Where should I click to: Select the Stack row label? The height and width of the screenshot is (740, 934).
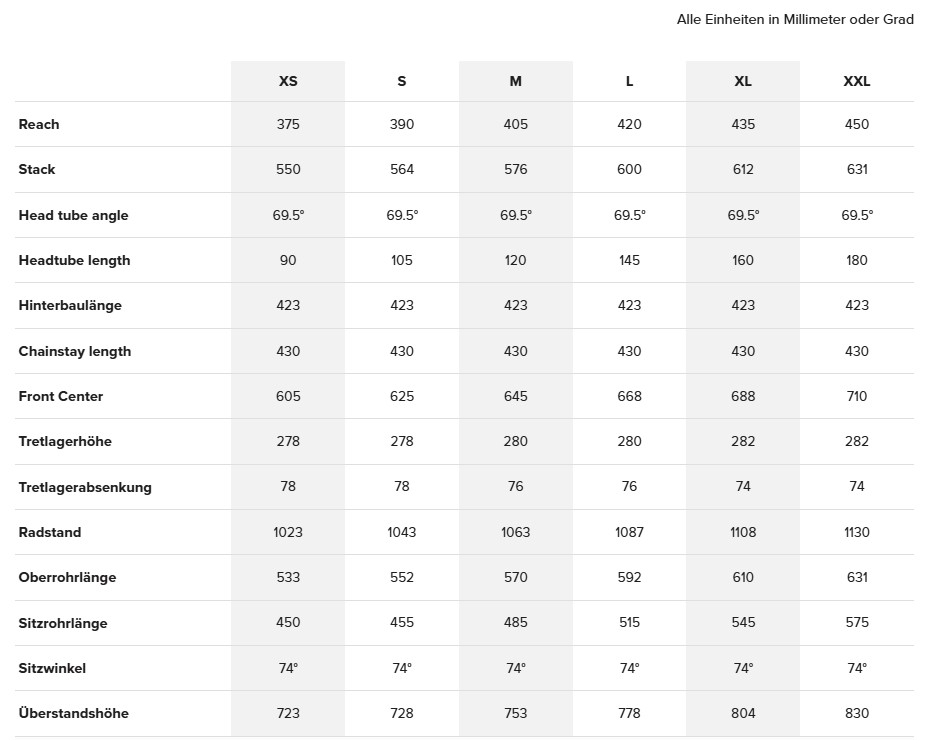coord(37,169)
